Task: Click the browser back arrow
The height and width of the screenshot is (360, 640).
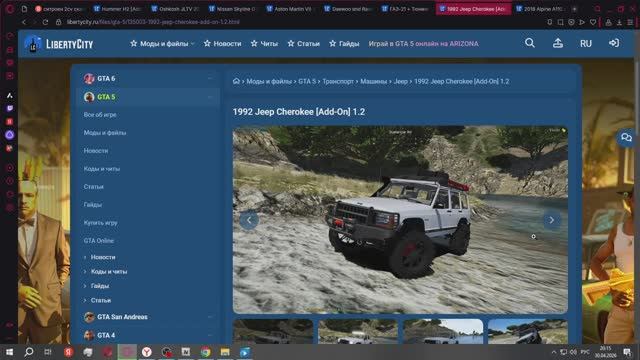Action: coord(24,22)
